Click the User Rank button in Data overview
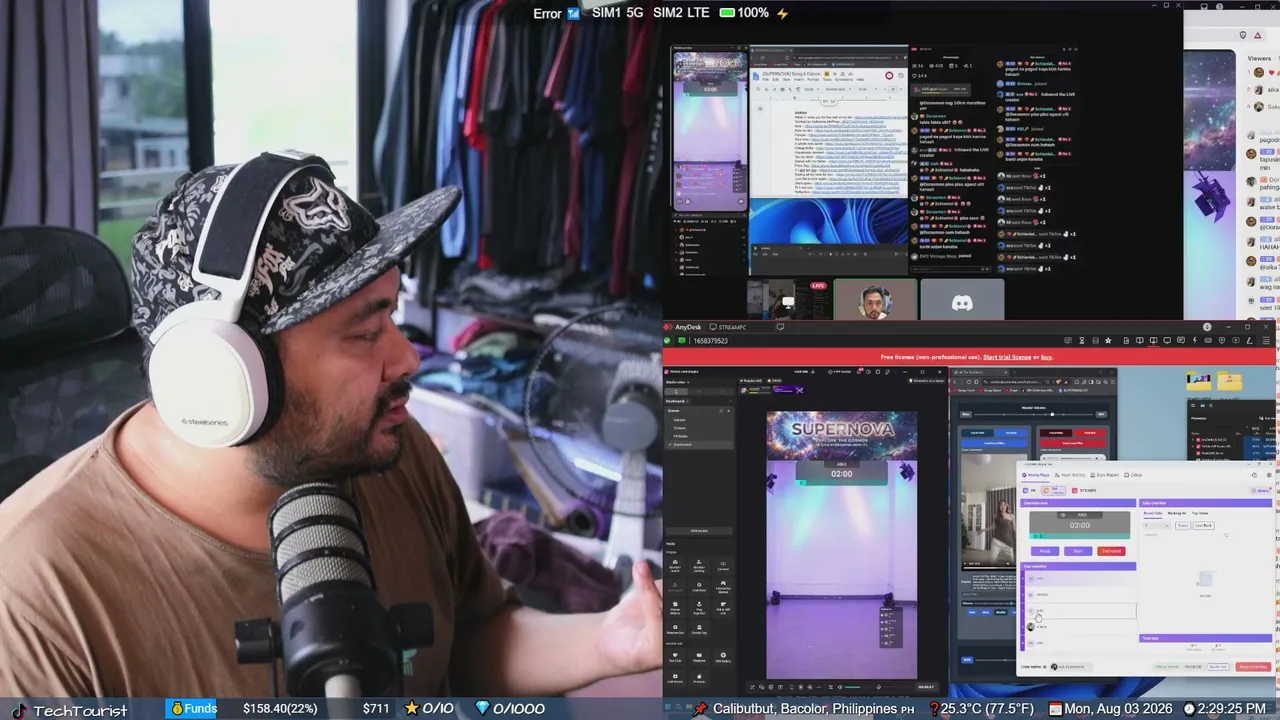The width and height of the screenshot is (1280, 720). [1204, 525]
